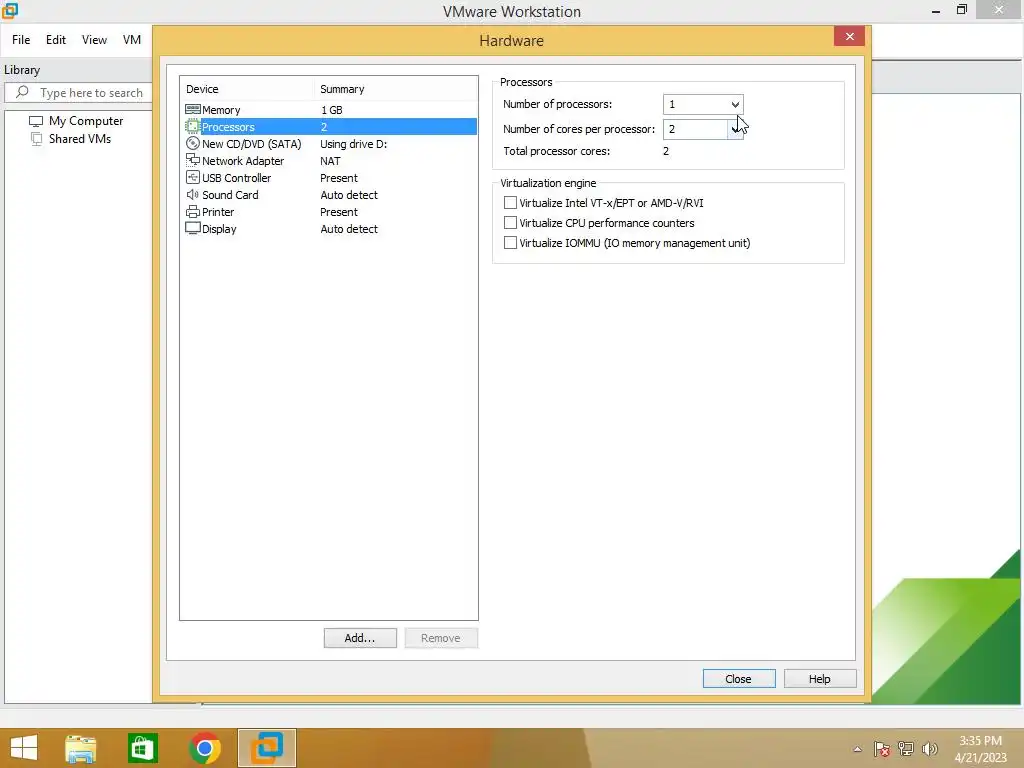The image size is (1024, 768).
Task: Click the Display monitor icon
Action: pos(193,229)
